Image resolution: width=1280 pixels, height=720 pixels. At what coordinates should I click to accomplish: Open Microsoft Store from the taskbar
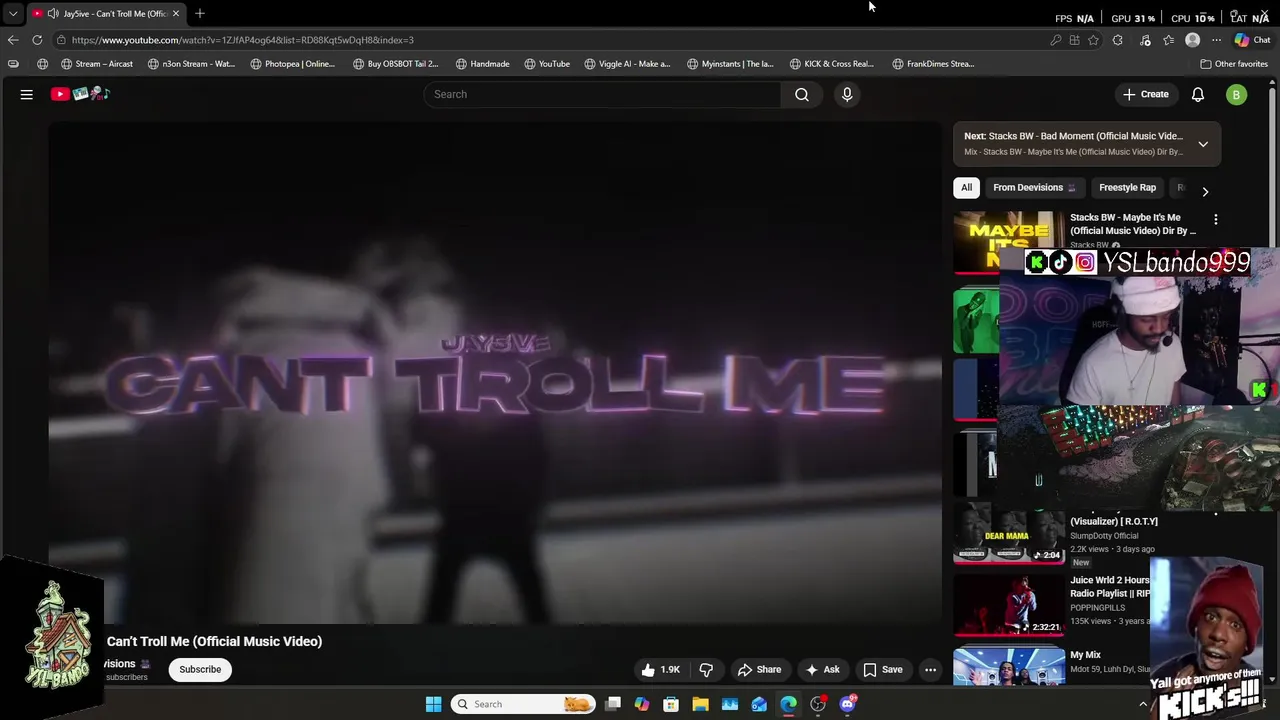(671, 704)
